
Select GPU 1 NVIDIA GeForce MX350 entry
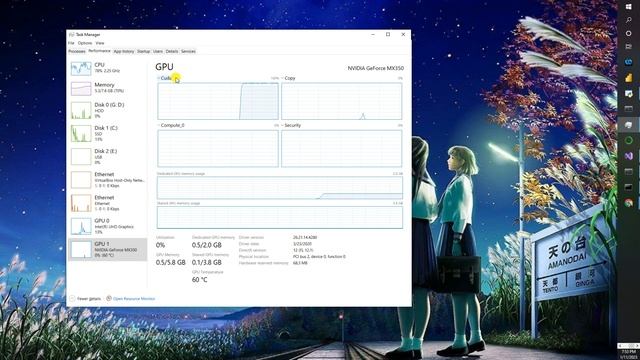coord(107,249)
